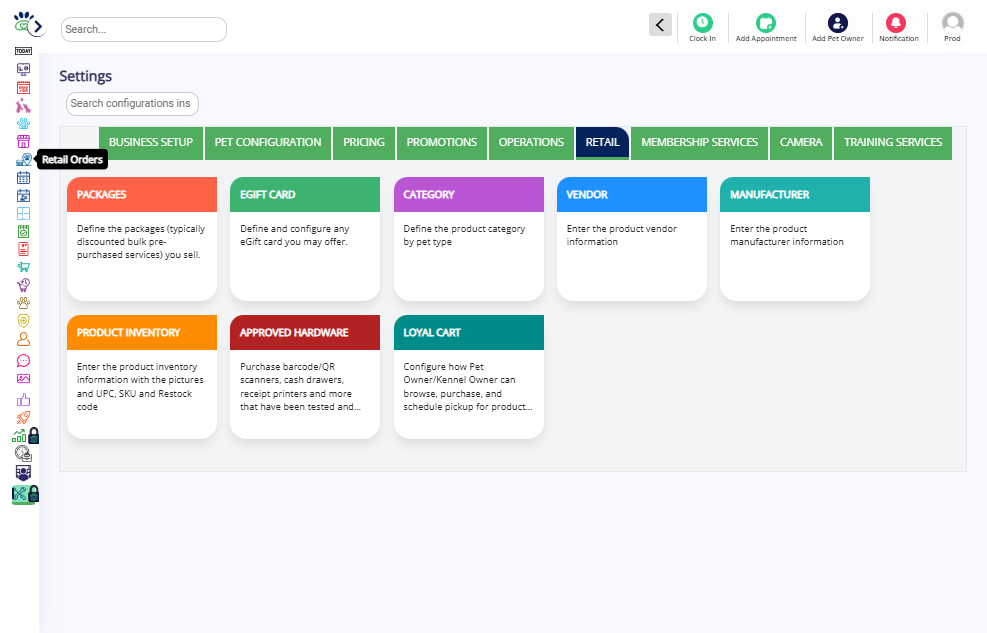The image size is (987, 633).
Task: Click the top search field
Action: tap(144, 30)
